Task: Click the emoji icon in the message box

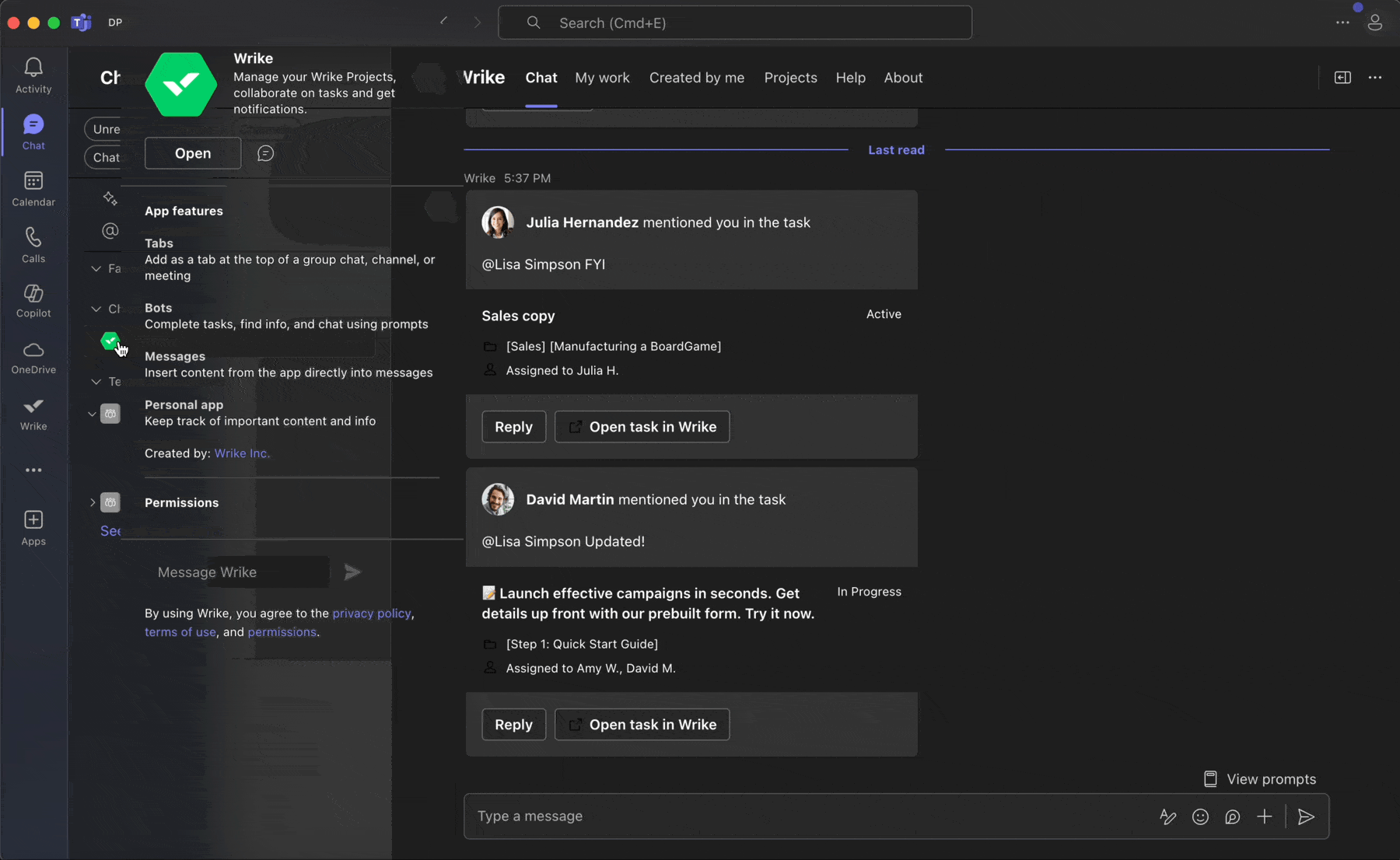Action: (1200, 816)
